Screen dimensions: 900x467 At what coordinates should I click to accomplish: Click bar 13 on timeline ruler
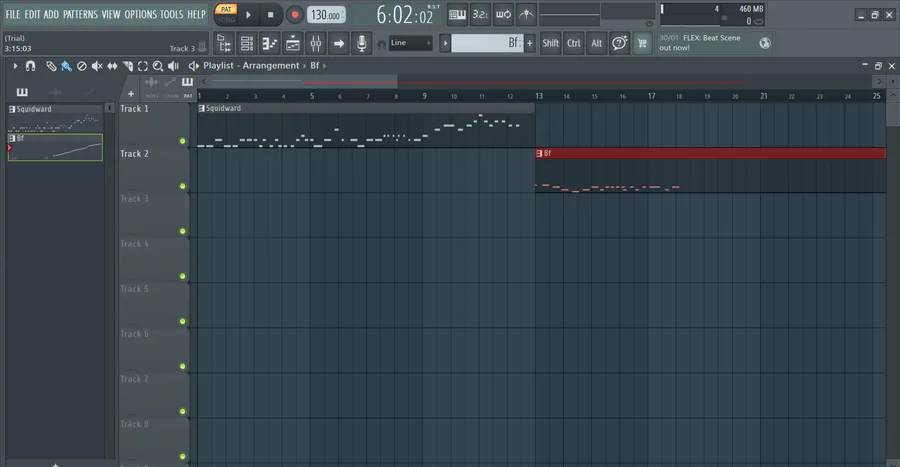coord(539,96)
